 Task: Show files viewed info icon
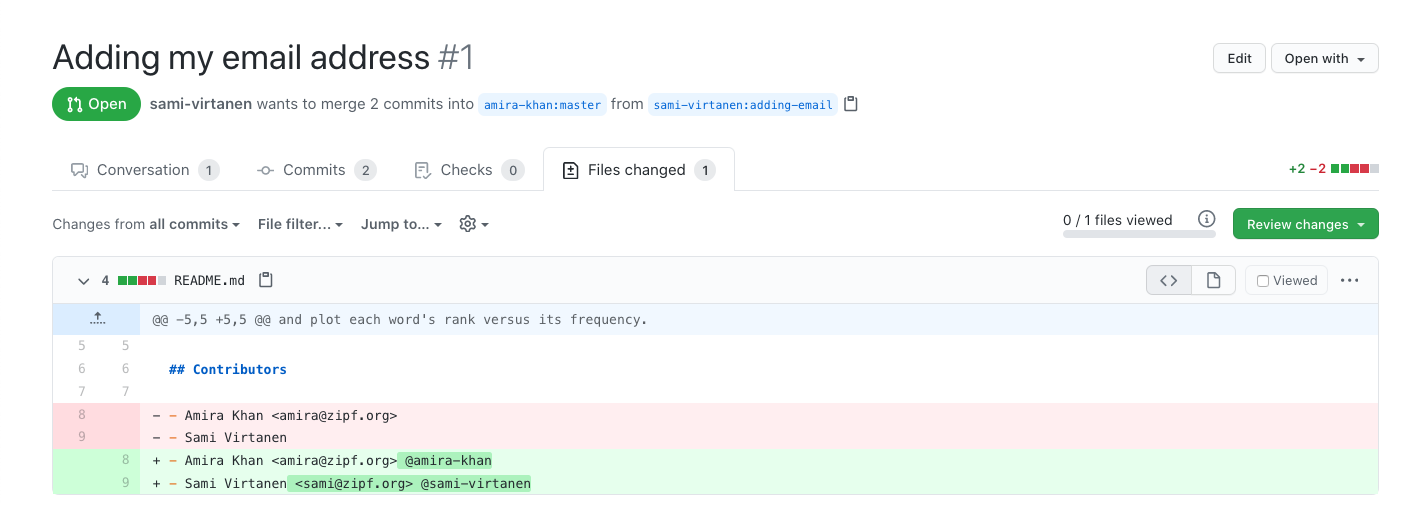(1206, 219)
